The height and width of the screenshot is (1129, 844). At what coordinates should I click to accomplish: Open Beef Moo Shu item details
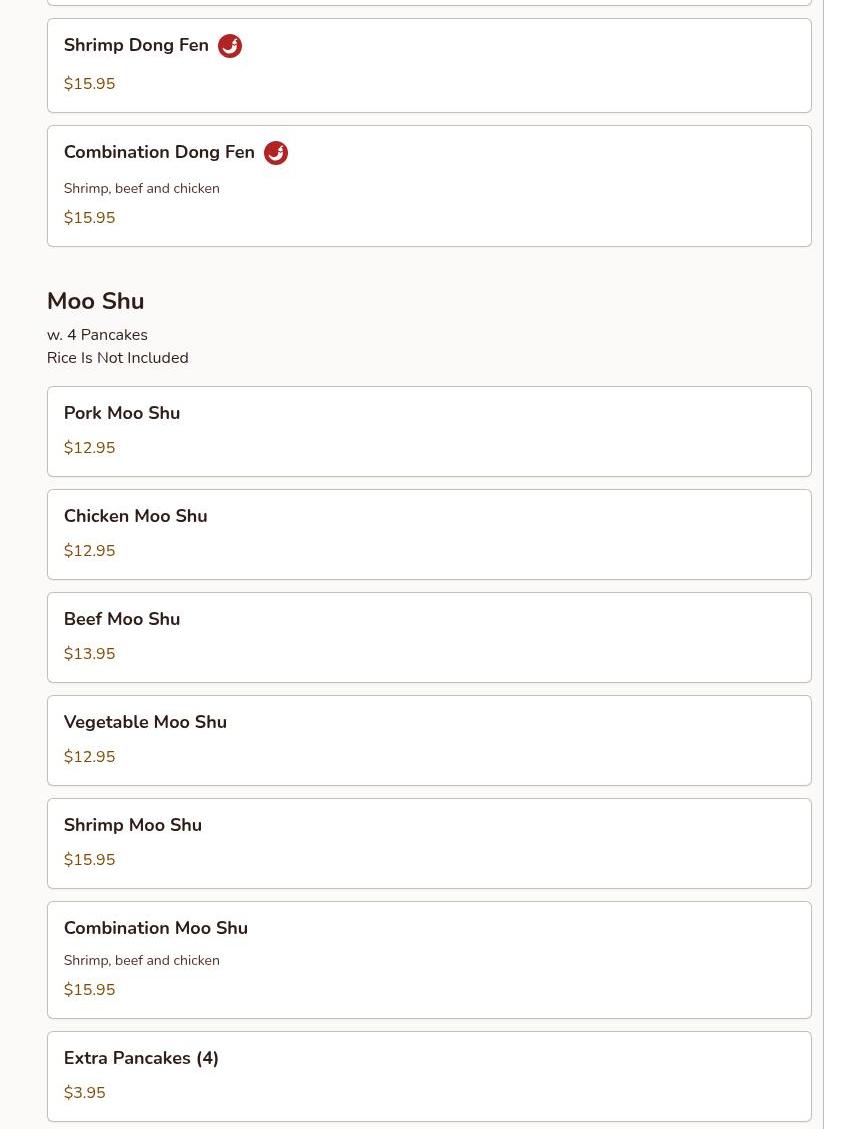(429, 637)
